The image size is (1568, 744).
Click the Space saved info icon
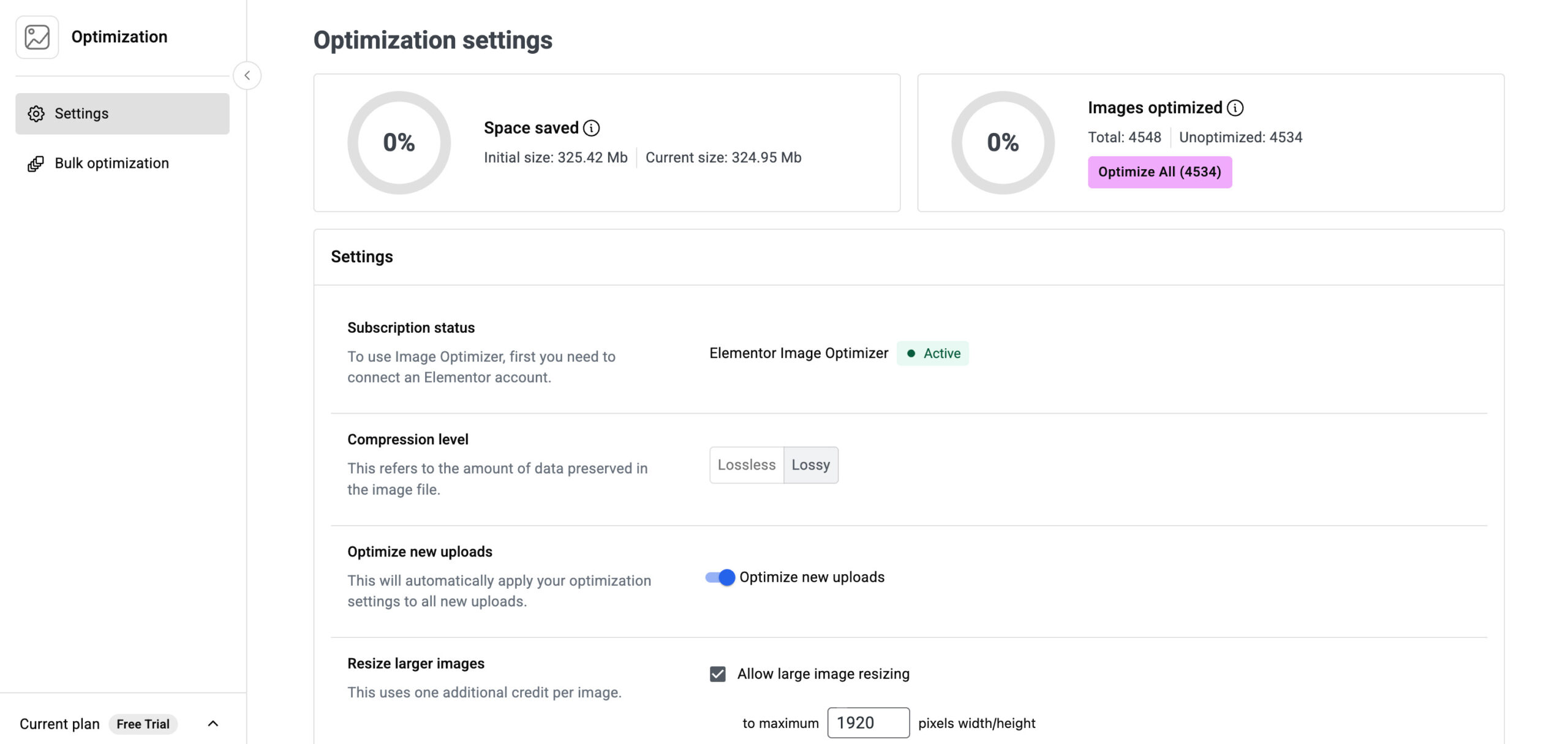point(591,127)
